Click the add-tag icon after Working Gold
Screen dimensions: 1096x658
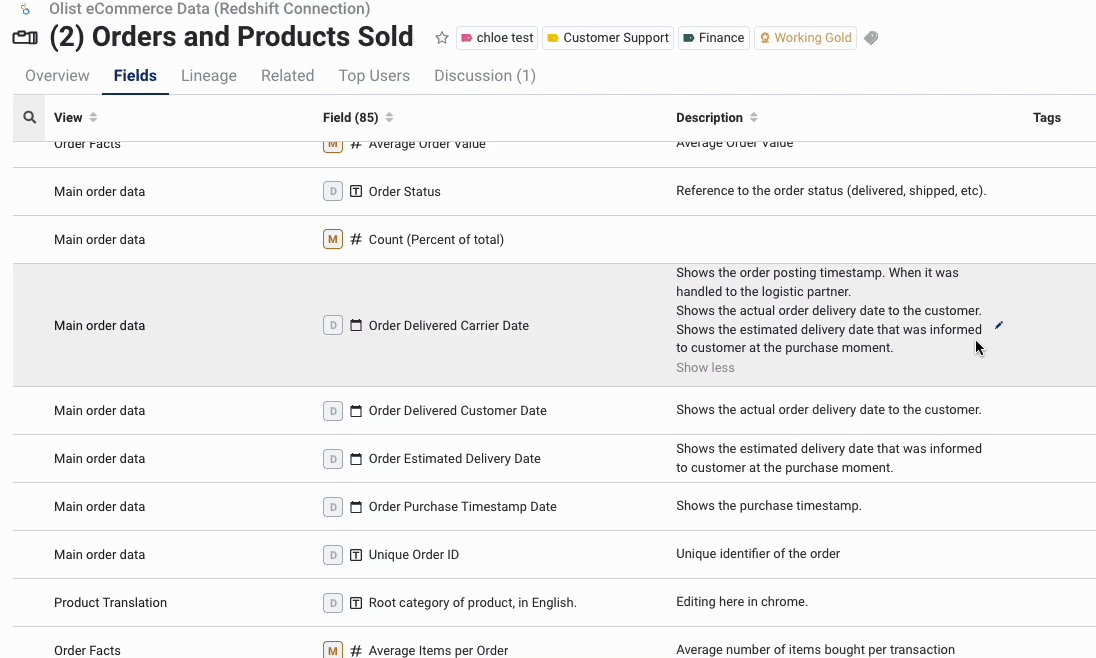[x=871, y=38]
